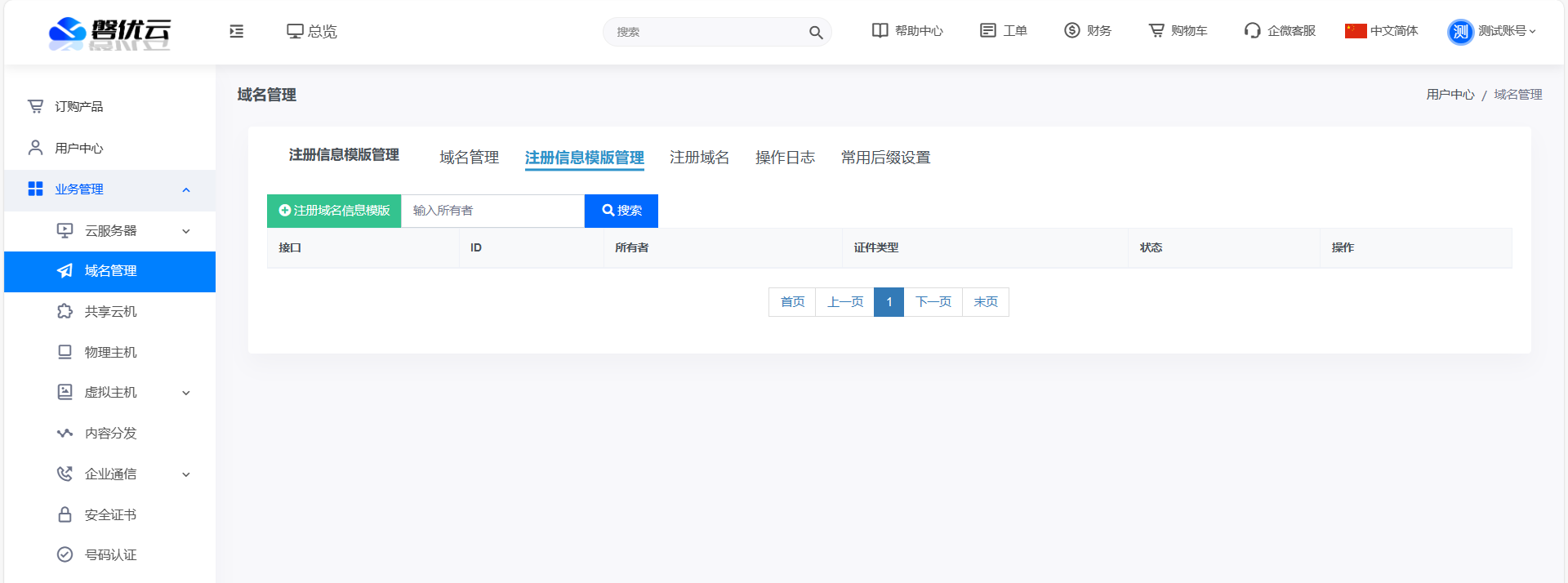
Task: Open 财务 finance dollar icon
Action: [x=1071, y=30]
